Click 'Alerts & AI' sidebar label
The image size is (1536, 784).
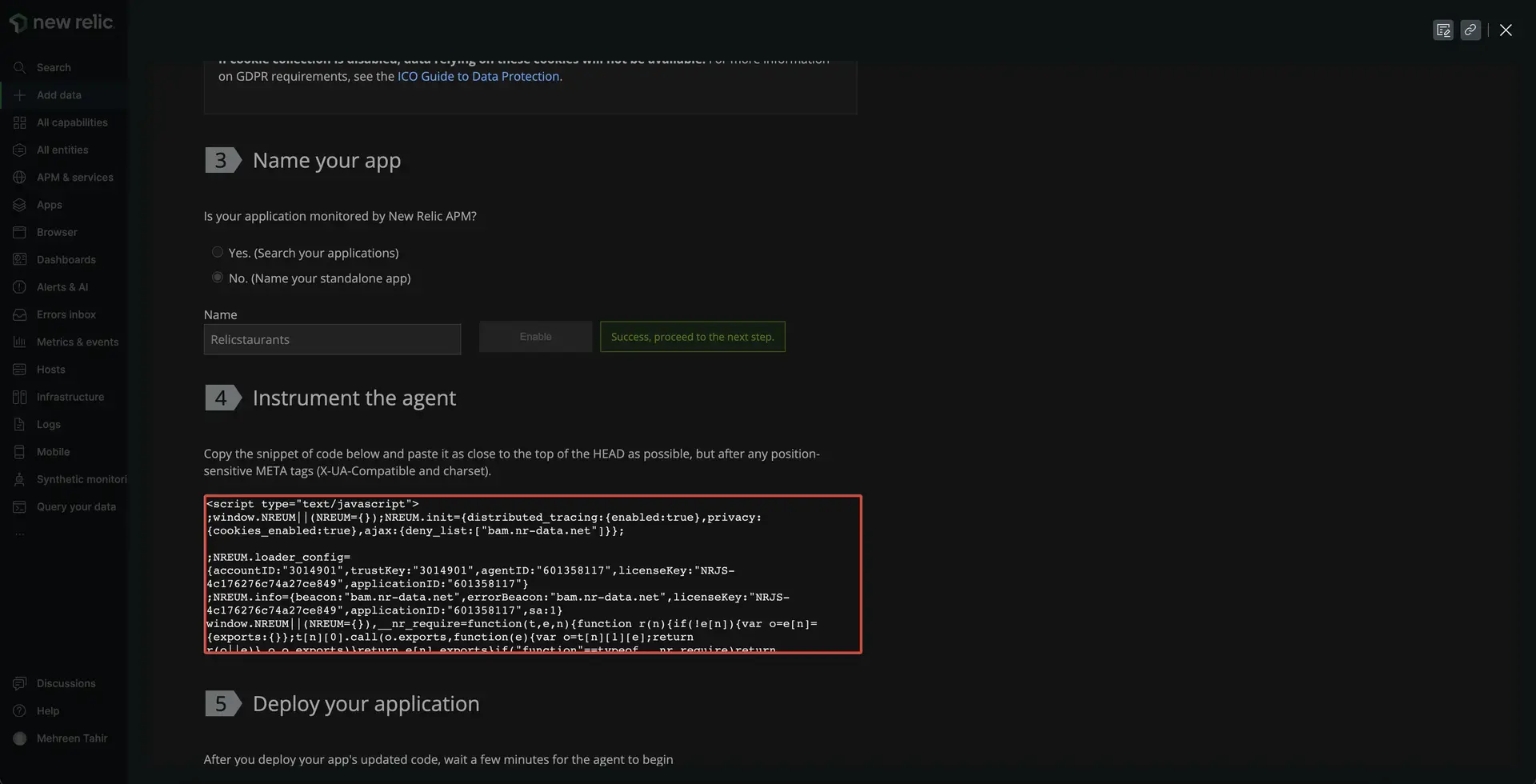pos(62,287)
